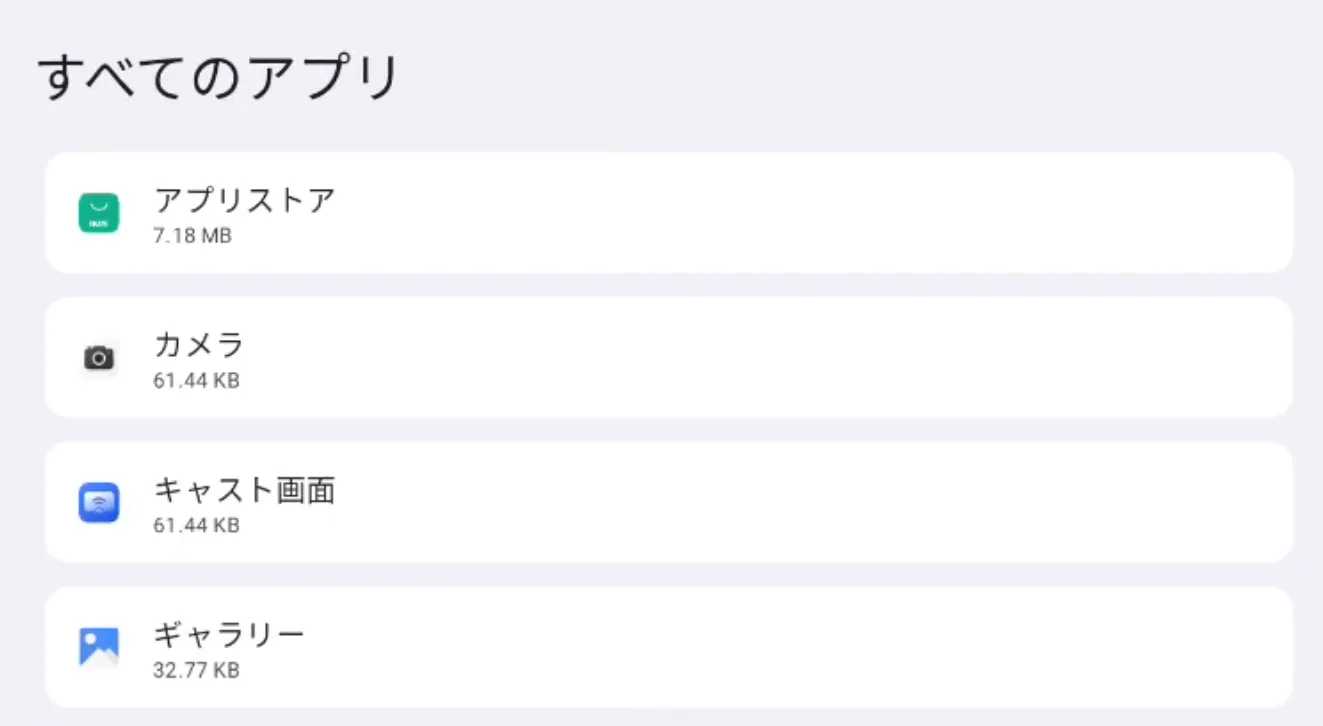
Task: Select the ギャラリー label
Action: click(229, 634)
